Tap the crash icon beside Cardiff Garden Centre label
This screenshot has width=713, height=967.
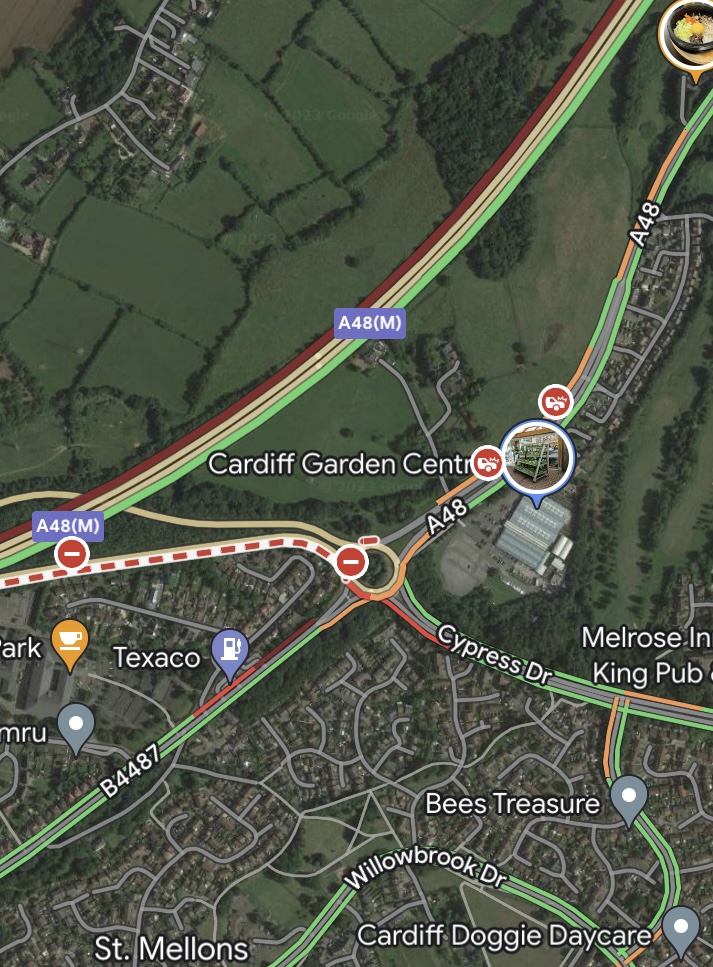pyautogui.click(x=487, y=463)
